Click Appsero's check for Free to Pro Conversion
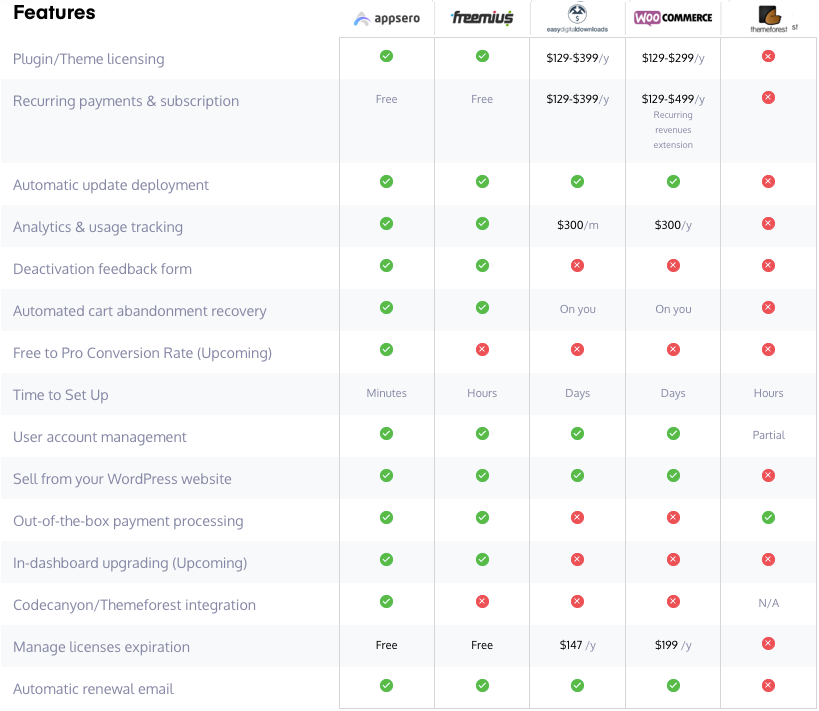 [x=387, y=349]
